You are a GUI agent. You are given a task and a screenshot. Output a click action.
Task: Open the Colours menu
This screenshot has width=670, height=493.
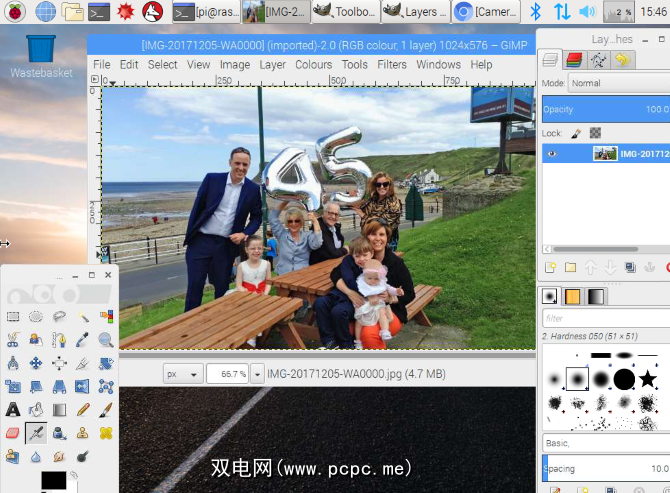click(313, 64)
